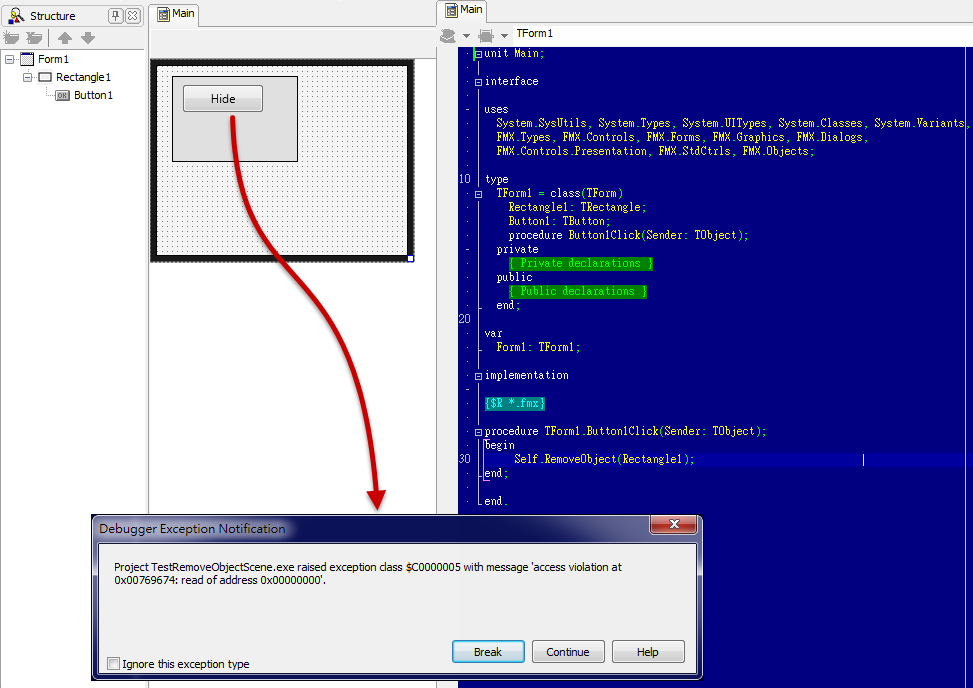Switch to the Main tab of the code editor
973x688 pixels.
click(464, 10)
